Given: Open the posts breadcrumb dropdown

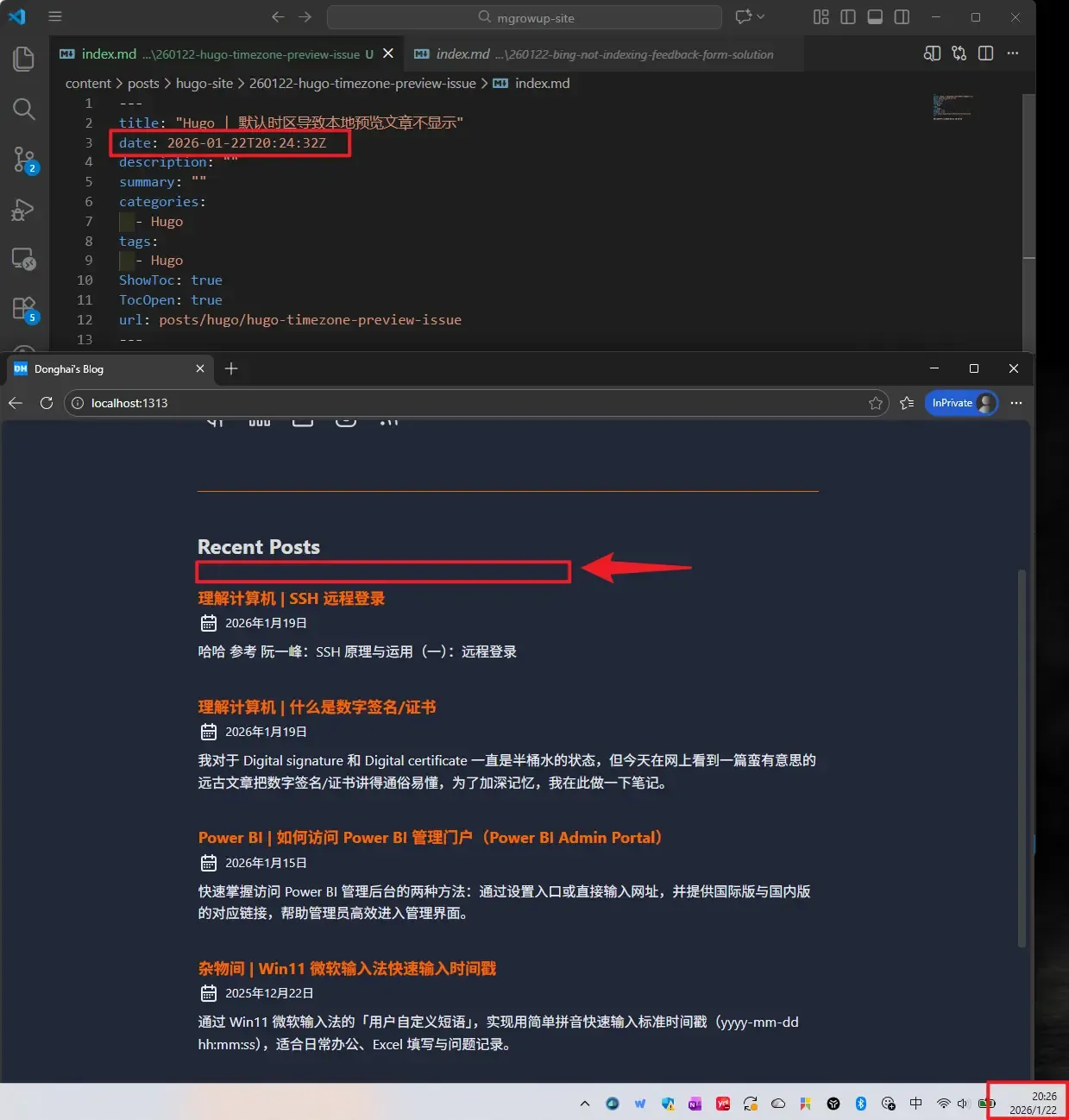Looking at the screenshot, I should 143,83.
